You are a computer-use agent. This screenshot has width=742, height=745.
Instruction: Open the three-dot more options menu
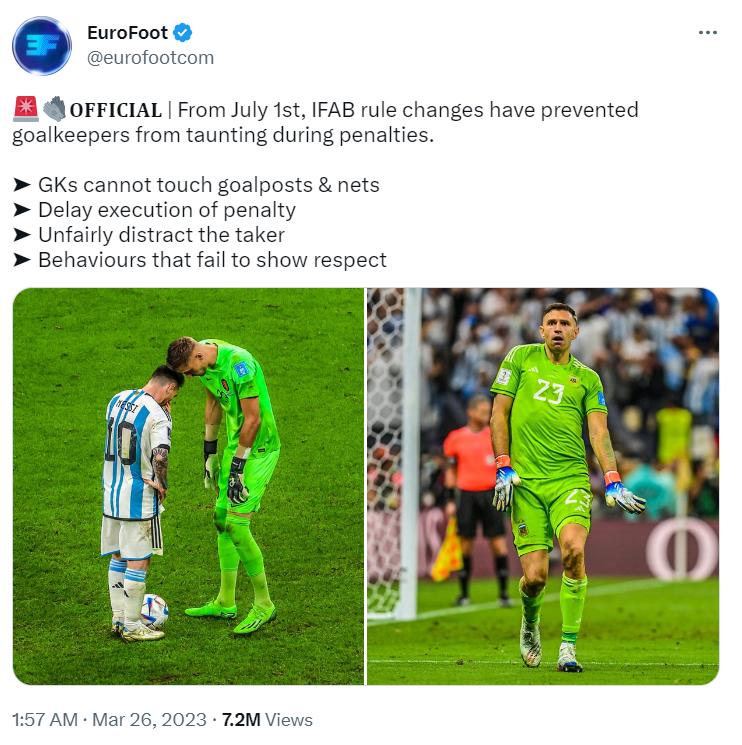(x=707, y=32)
